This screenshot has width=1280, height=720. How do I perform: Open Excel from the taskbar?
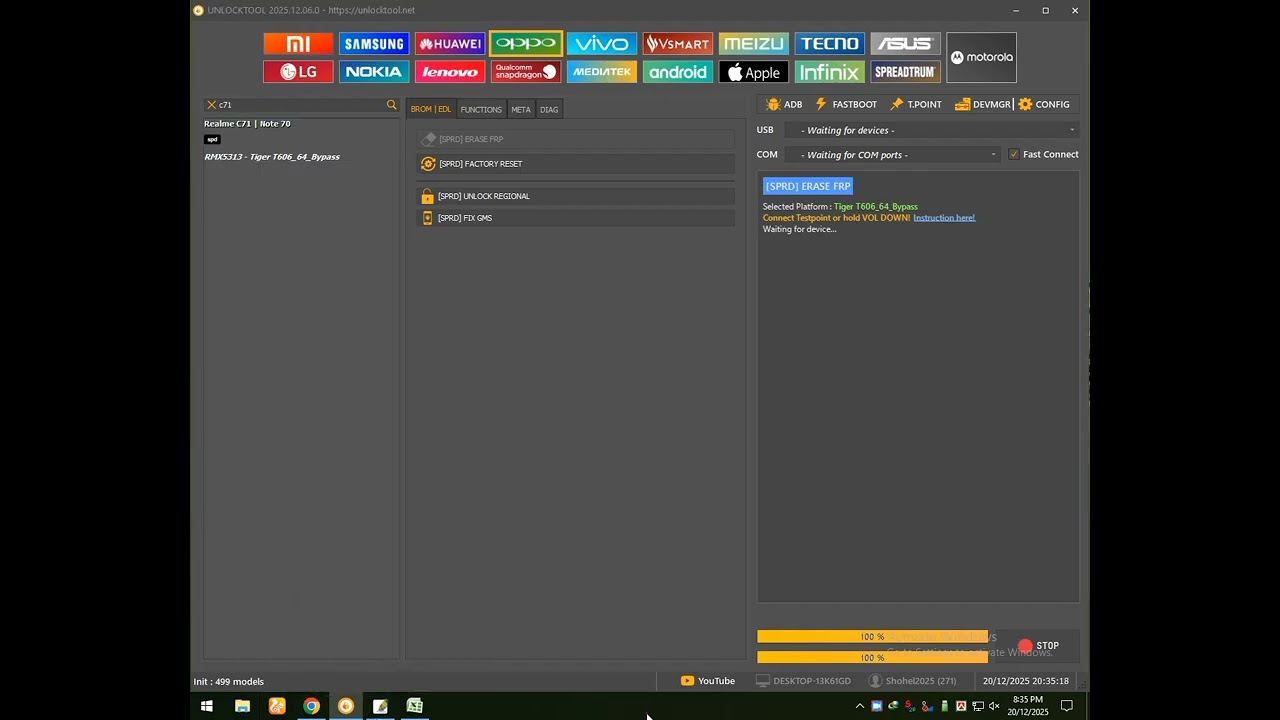(414, 706)
